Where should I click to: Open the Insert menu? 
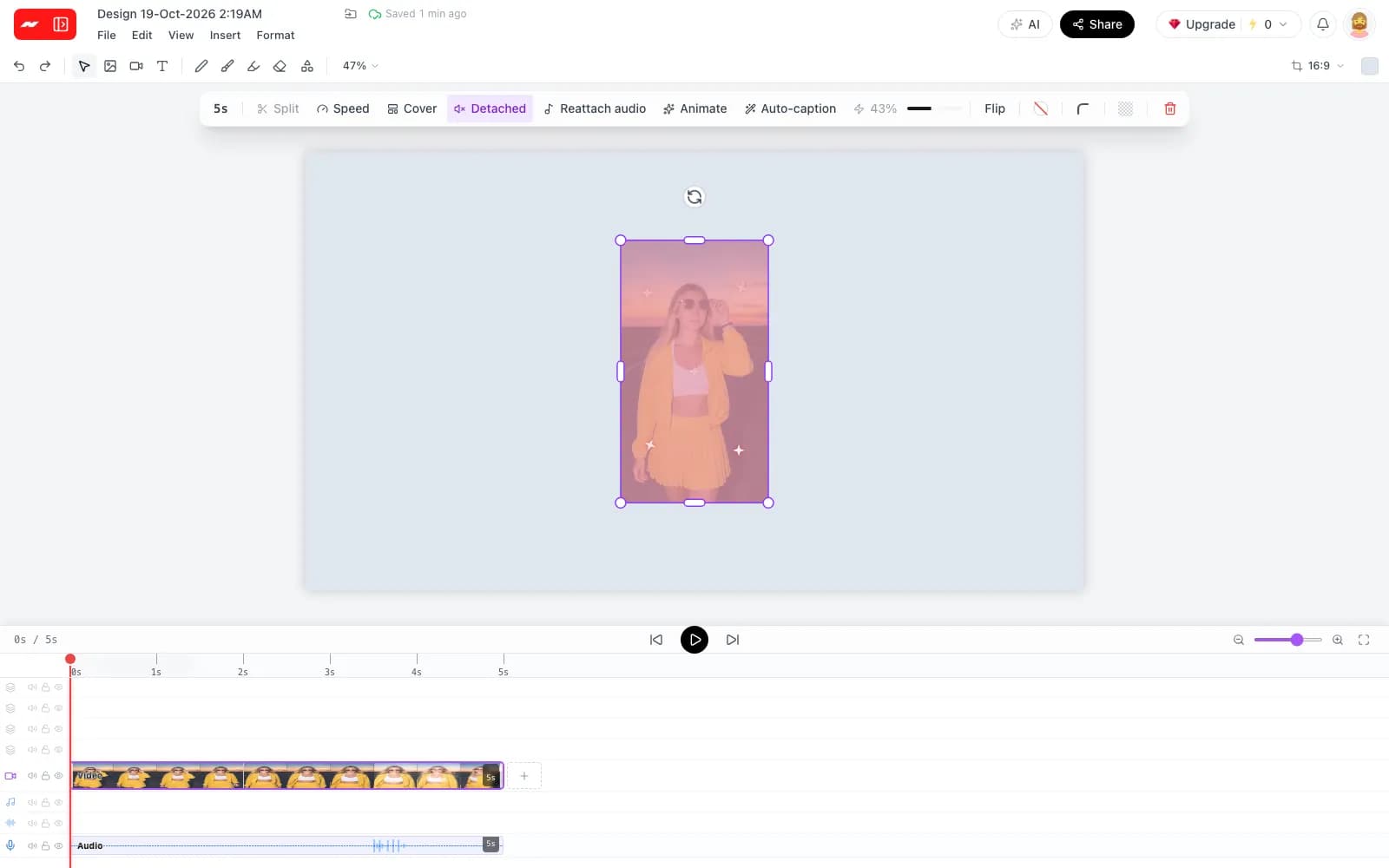[x=225, y=36]
